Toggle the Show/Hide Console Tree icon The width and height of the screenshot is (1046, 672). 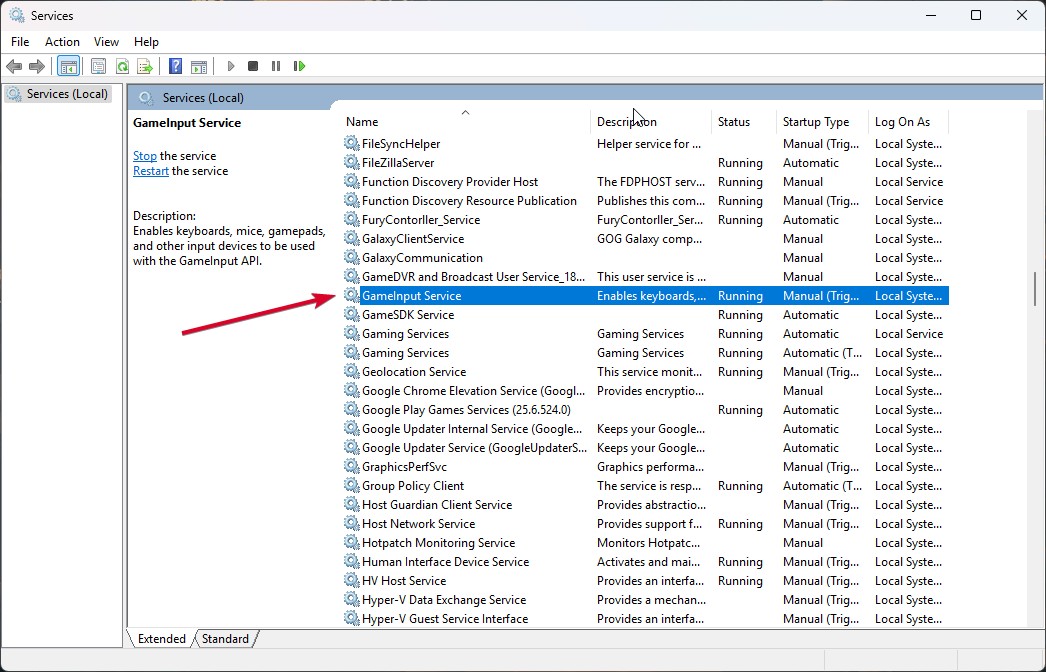click(68, 66)
